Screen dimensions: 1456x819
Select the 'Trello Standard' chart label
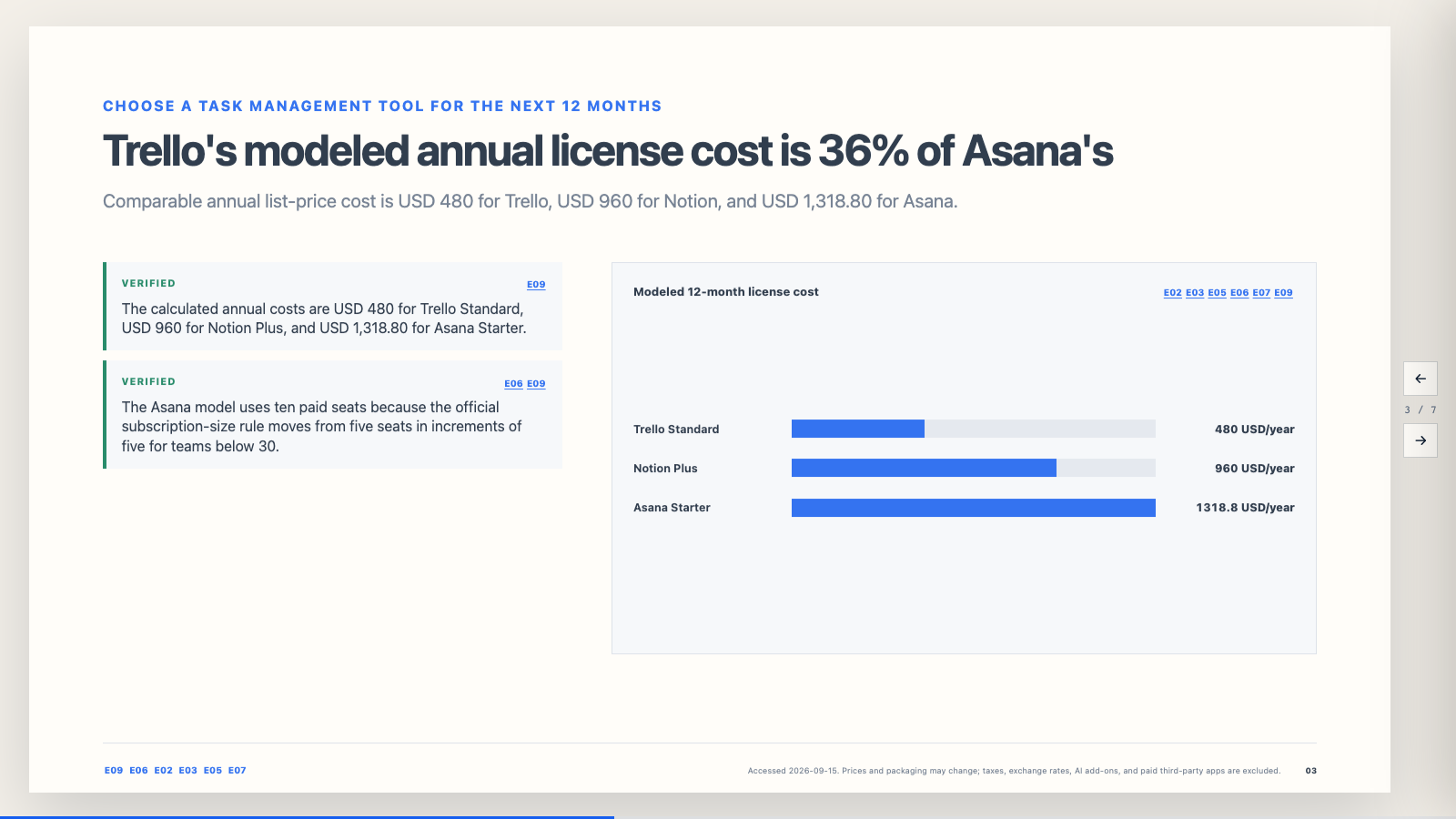pos(676,430)
